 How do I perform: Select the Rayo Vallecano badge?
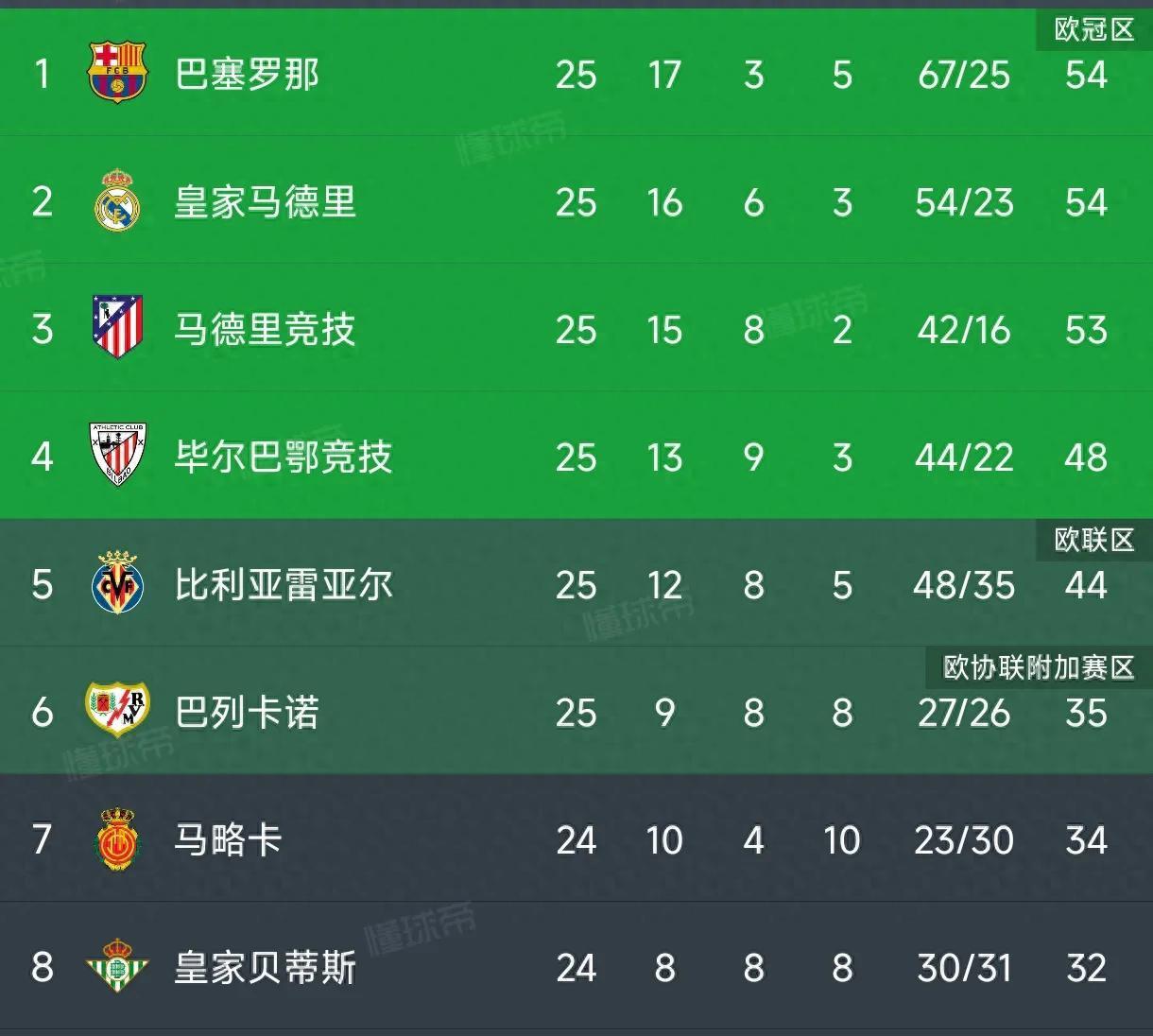[x=117, y=710]
